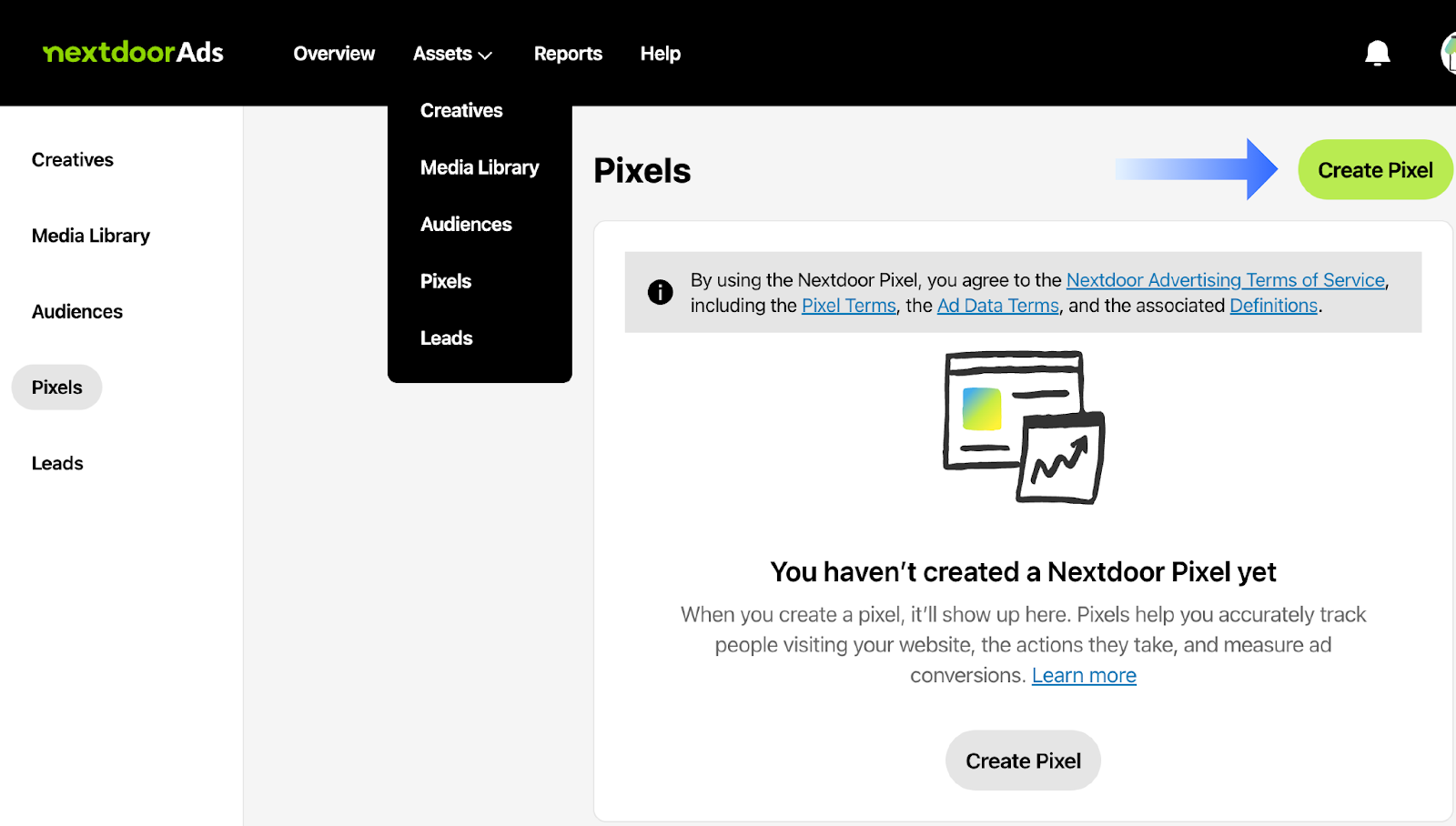The width and height of the screenshot is (1456, 826).
Task: Pick Leads from the Assets dropdown menu
Action: [446, 338]
